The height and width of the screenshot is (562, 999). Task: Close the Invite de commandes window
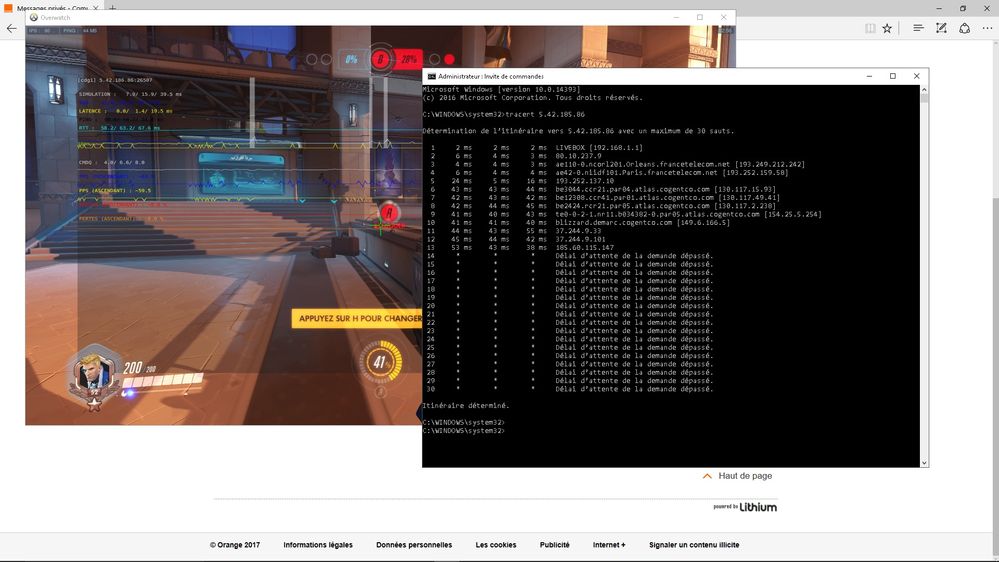(x=917, y=76)
